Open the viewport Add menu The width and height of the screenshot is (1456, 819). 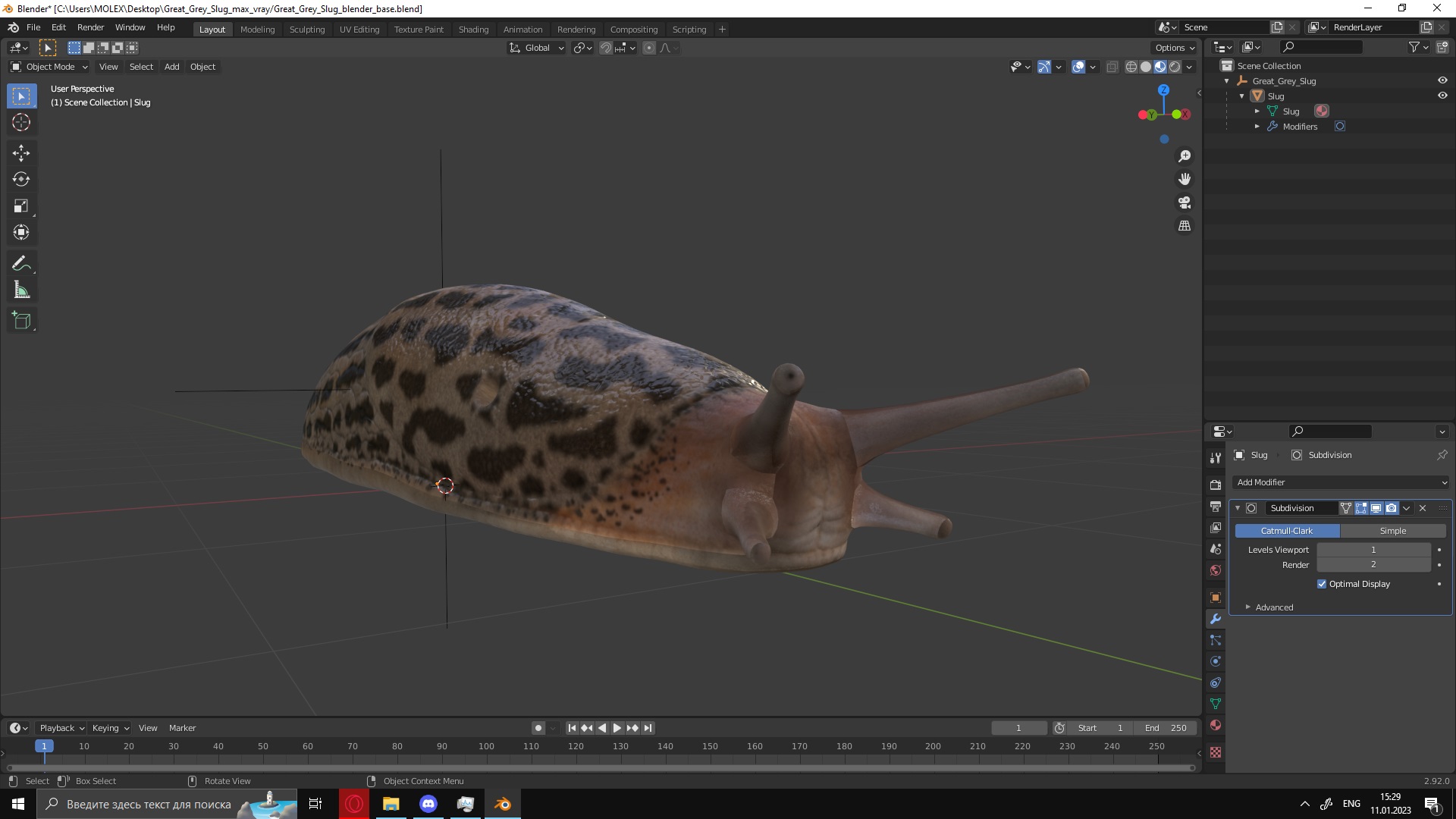point(172,67)
